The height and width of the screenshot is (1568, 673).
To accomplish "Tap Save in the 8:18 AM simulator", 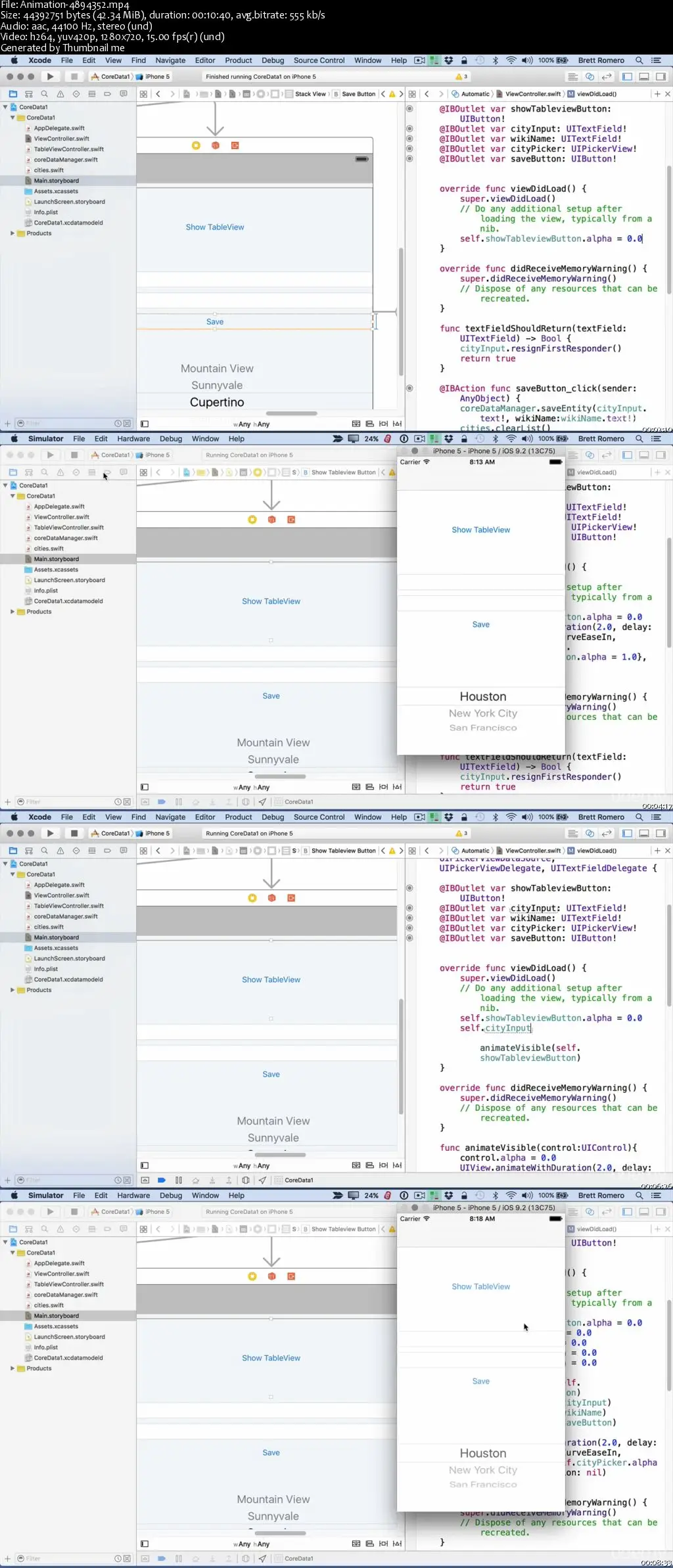I will [x=481, y=1381].
